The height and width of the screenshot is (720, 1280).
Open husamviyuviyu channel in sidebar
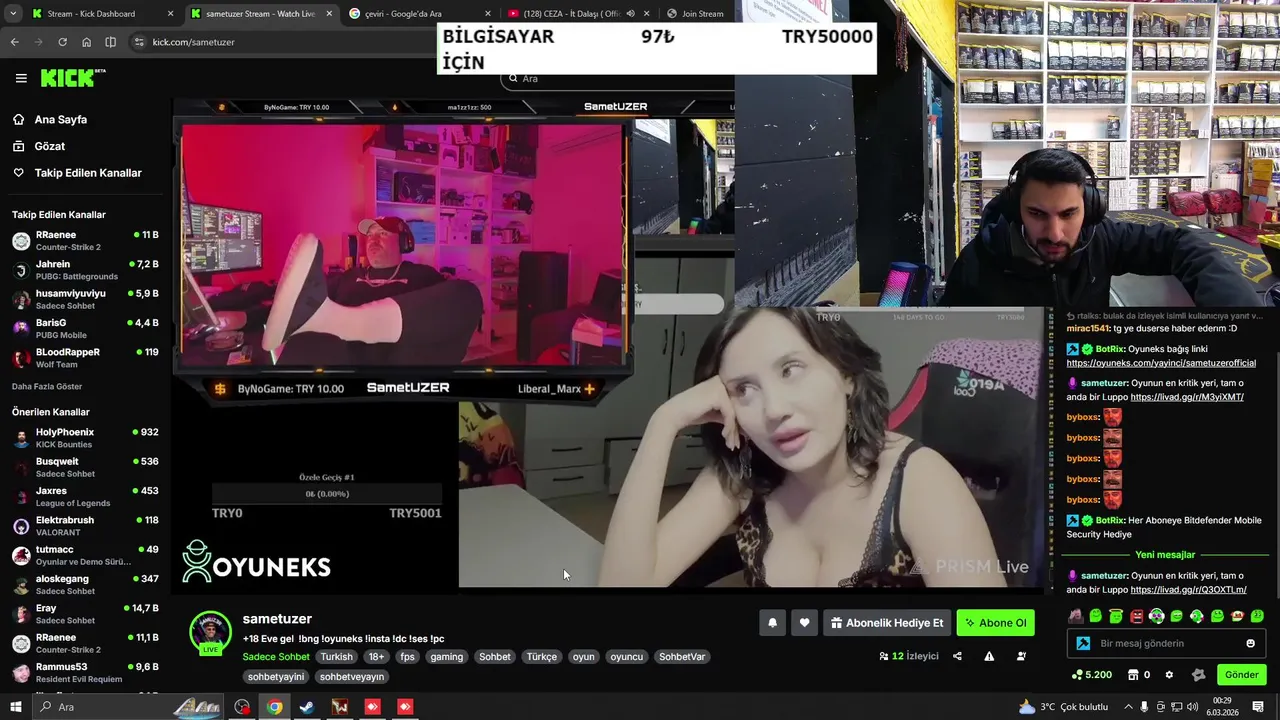(x=85, y=299)
